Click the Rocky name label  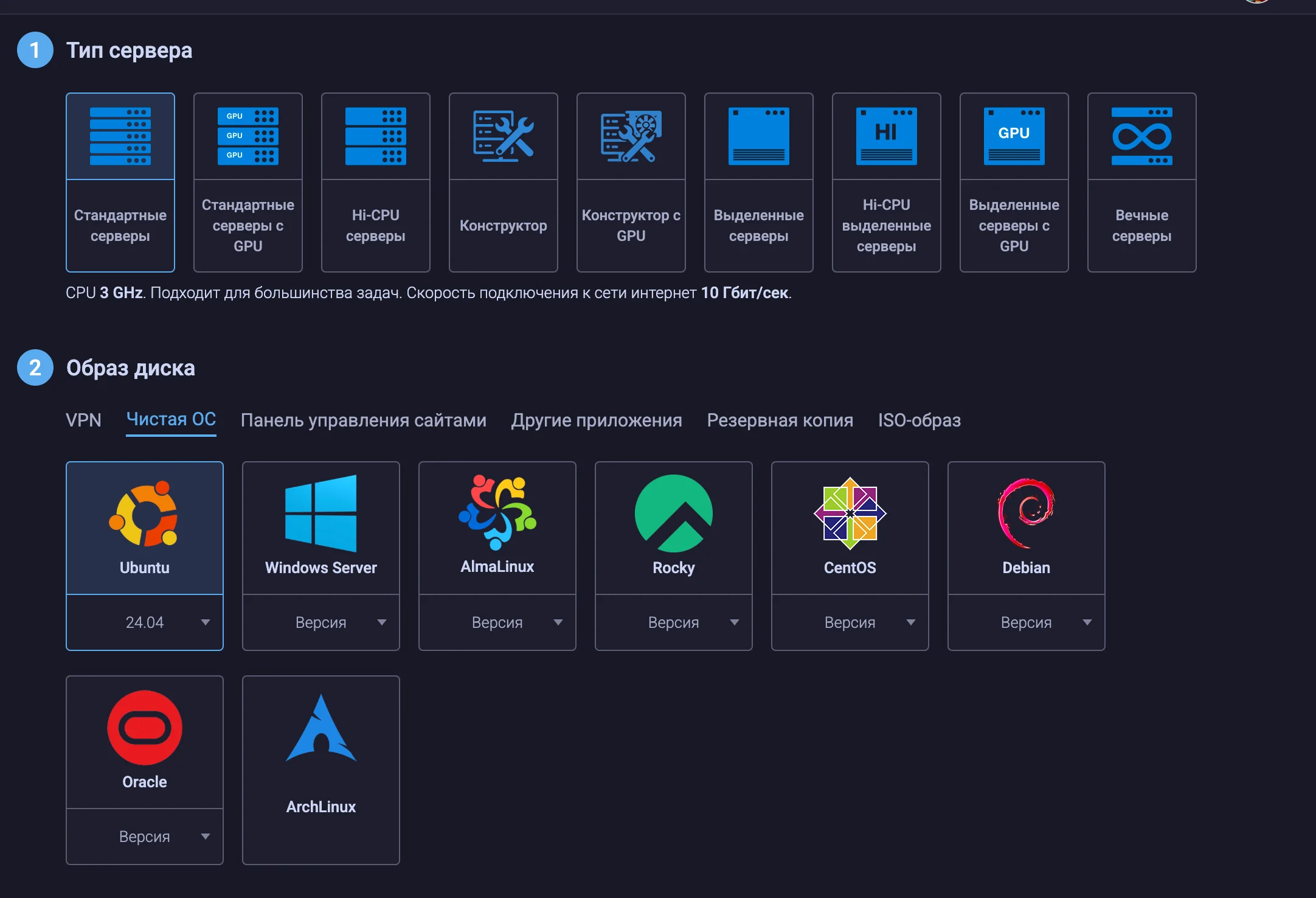pos(674,568)
